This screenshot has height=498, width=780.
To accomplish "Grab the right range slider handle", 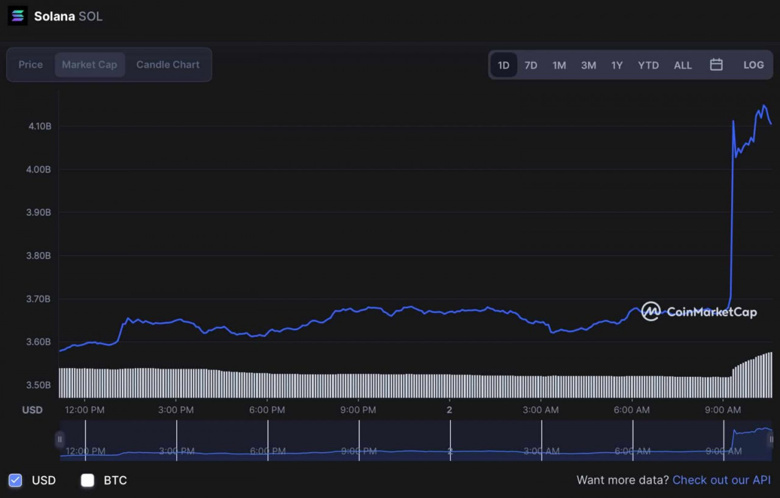I will click(x=771, y=440).
